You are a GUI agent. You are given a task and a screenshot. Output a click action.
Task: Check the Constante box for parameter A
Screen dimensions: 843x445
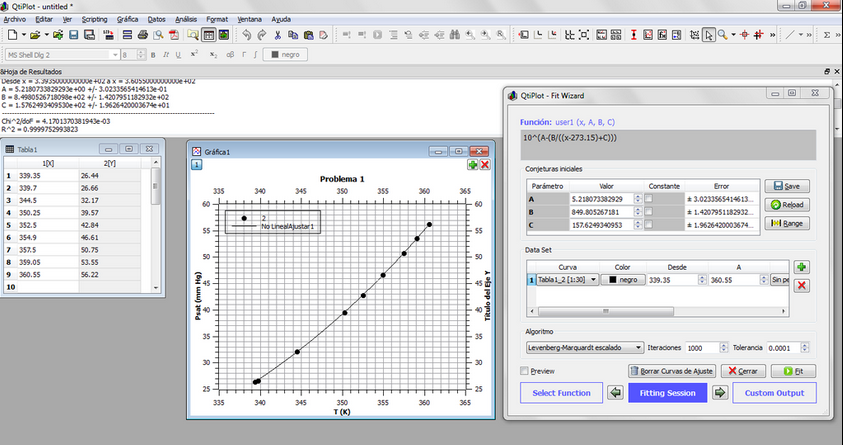pos(649,199)
